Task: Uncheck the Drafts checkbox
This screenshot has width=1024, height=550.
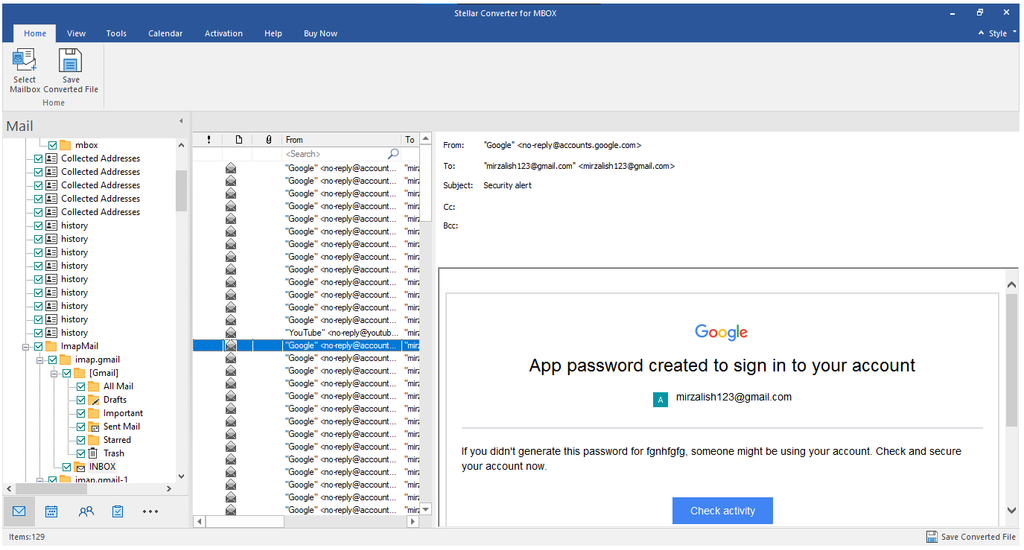Action: [81, 400]
